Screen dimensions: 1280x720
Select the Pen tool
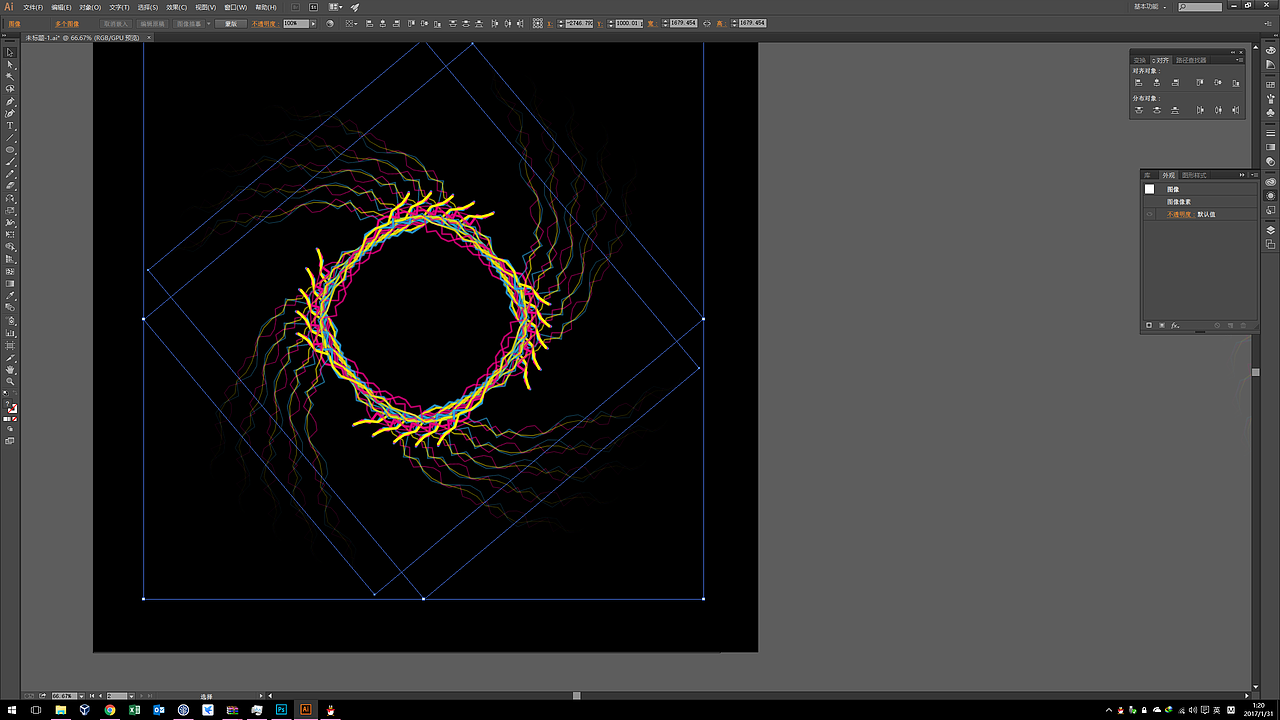10,101
